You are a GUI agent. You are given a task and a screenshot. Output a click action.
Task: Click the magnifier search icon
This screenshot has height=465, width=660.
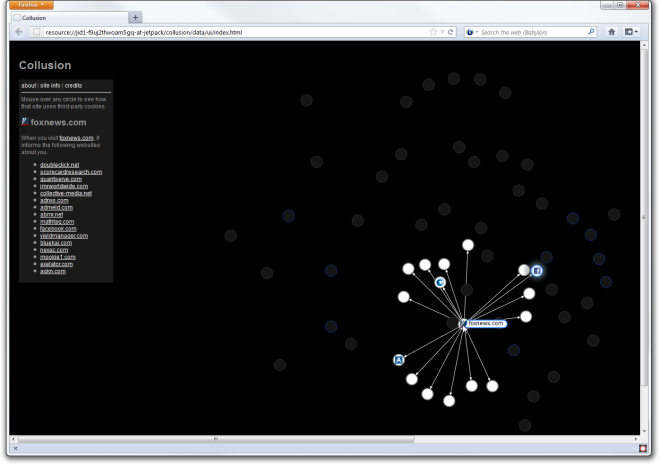(x=591, y=32)
